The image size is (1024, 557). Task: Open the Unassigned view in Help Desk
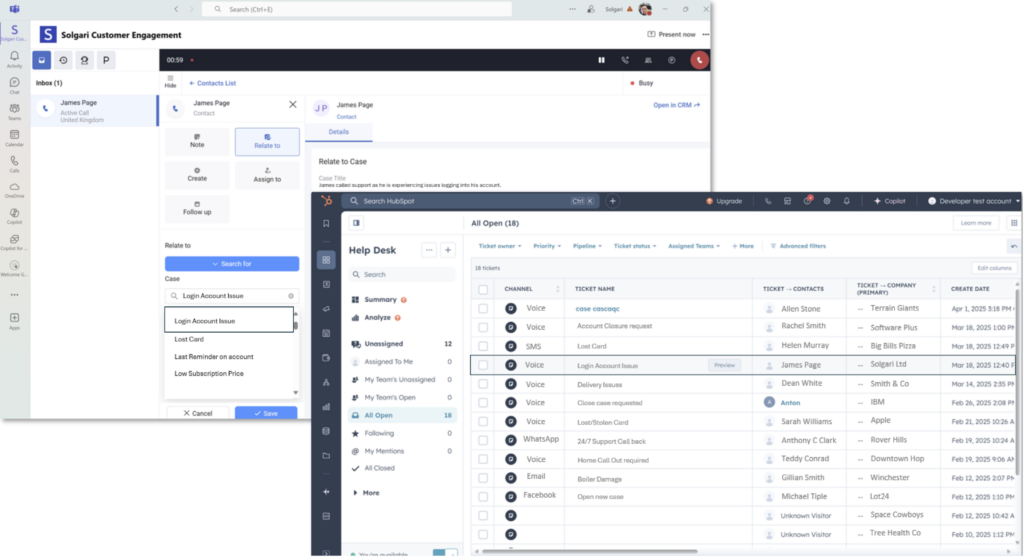402,343
